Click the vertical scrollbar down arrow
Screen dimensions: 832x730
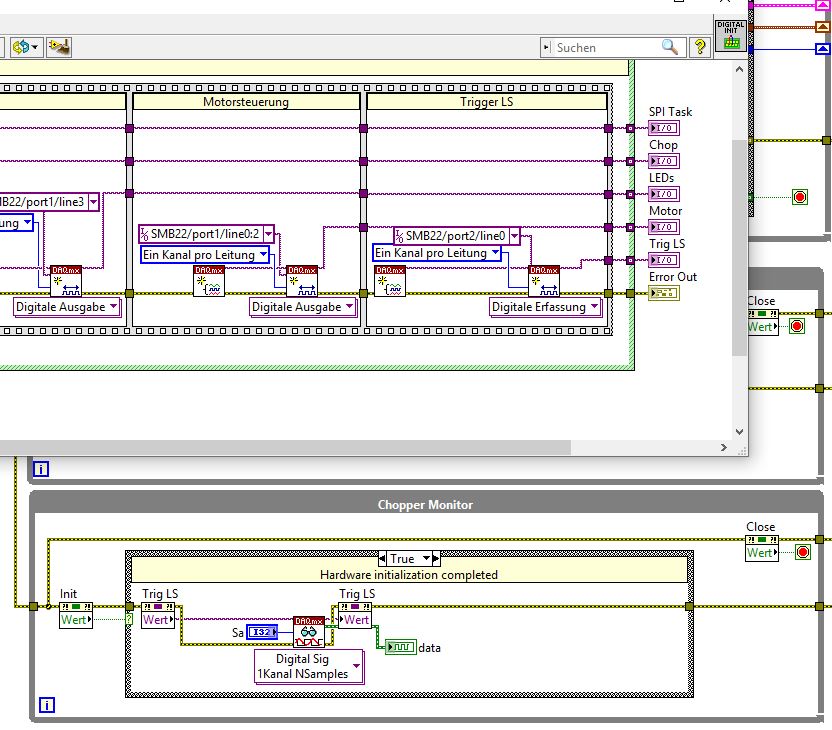(740, 433)
